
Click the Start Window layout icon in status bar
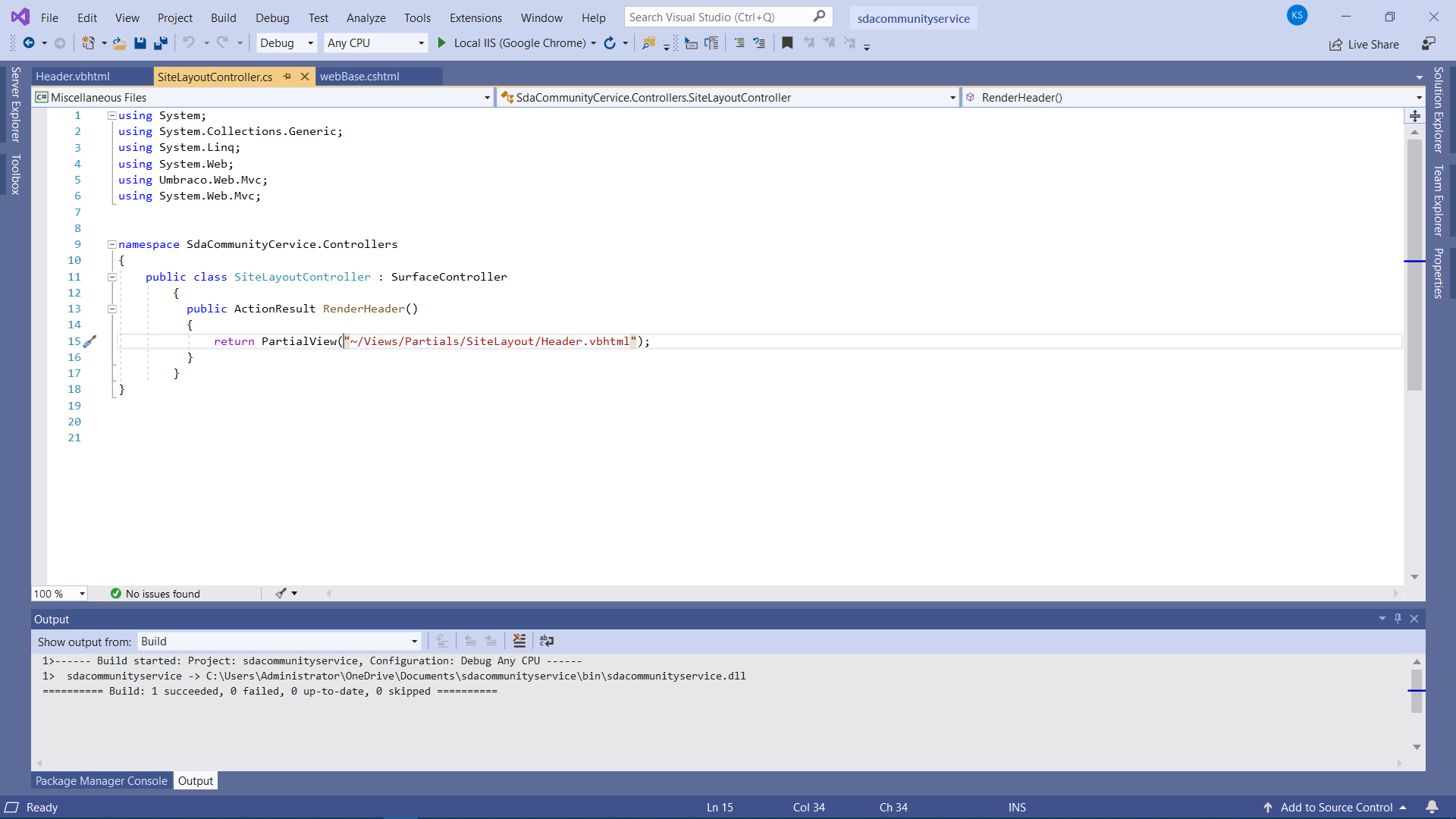(x=11, y=808)
